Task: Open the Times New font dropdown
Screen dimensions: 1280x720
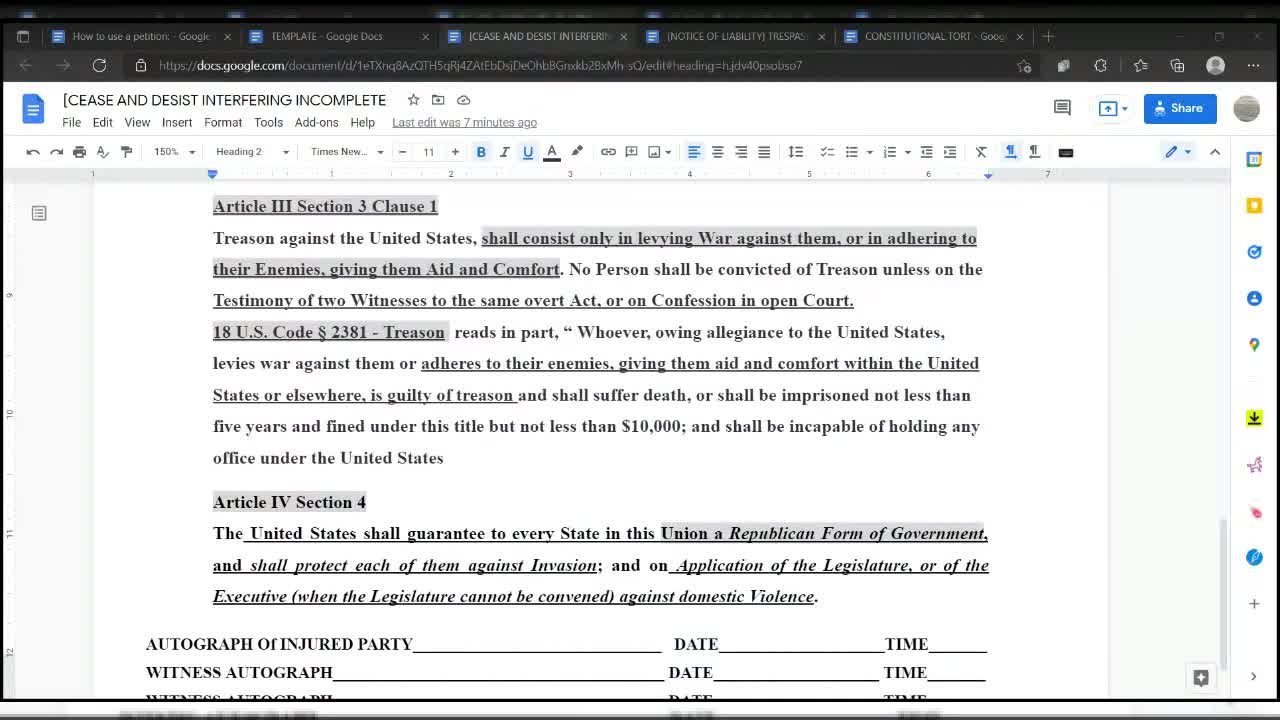Action: click(x=346, y=152)
